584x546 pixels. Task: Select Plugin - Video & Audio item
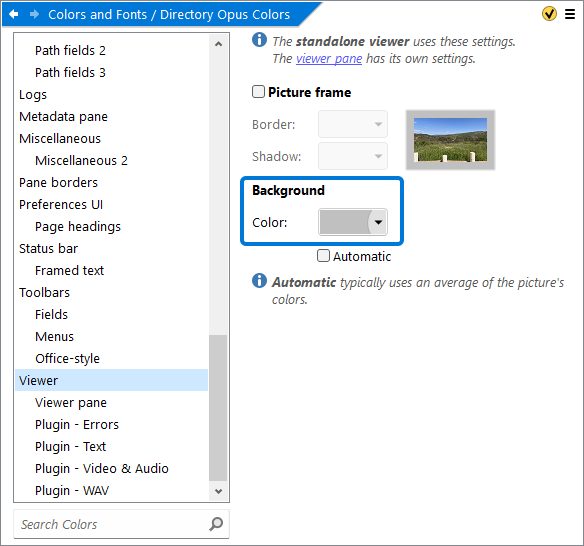coord(102,468)
